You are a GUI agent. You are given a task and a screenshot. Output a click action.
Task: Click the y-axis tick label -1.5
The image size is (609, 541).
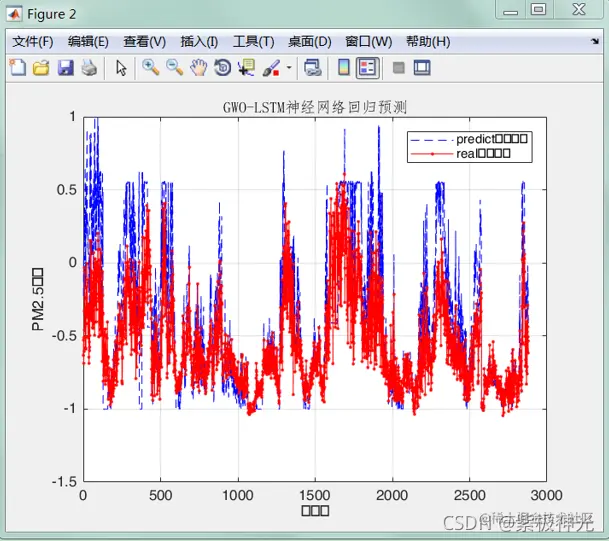click(x=64, y=482)
